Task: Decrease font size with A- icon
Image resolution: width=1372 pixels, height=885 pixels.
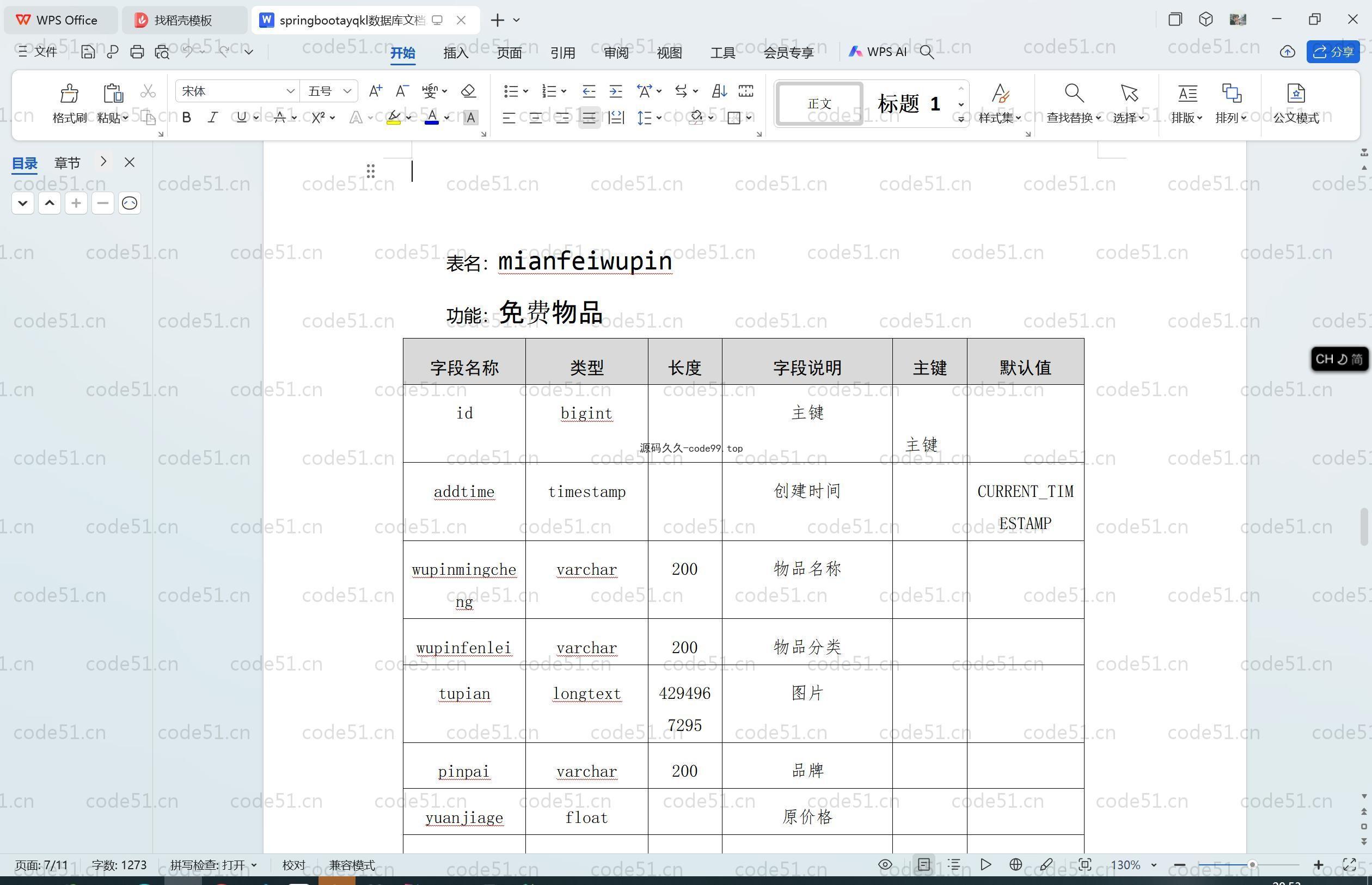Action: pos(402,91)
